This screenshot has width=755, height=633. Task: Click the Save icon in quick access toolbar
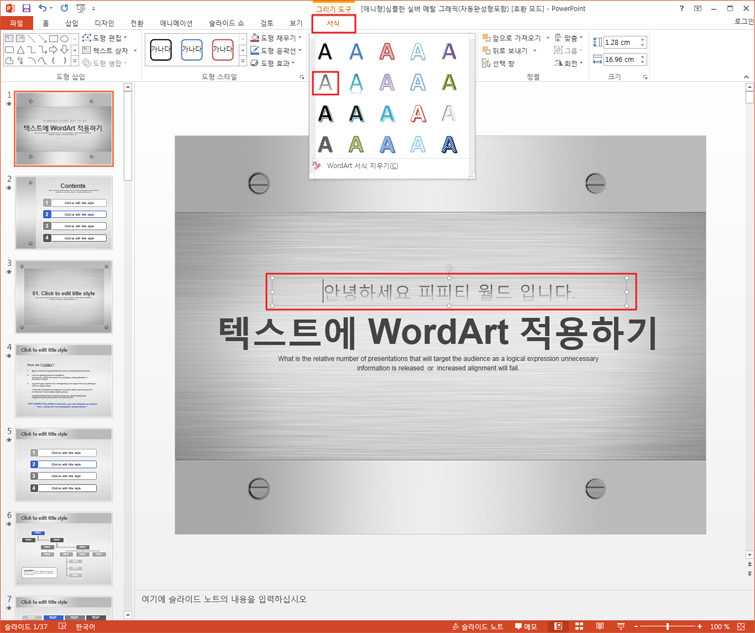[x=26, y=8]
